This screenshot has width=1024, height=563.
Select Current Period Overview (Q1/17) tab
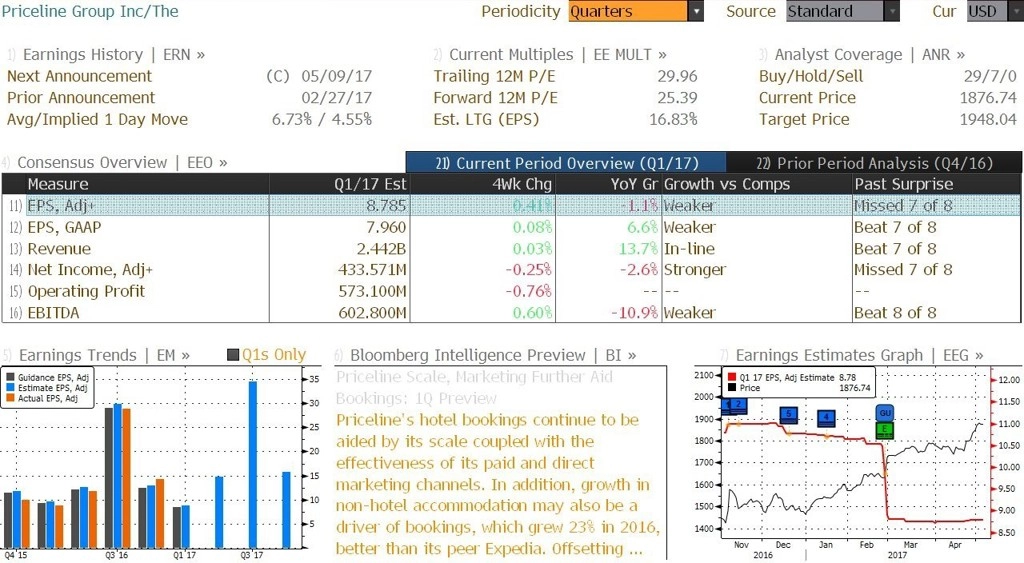tap(566, 163)
